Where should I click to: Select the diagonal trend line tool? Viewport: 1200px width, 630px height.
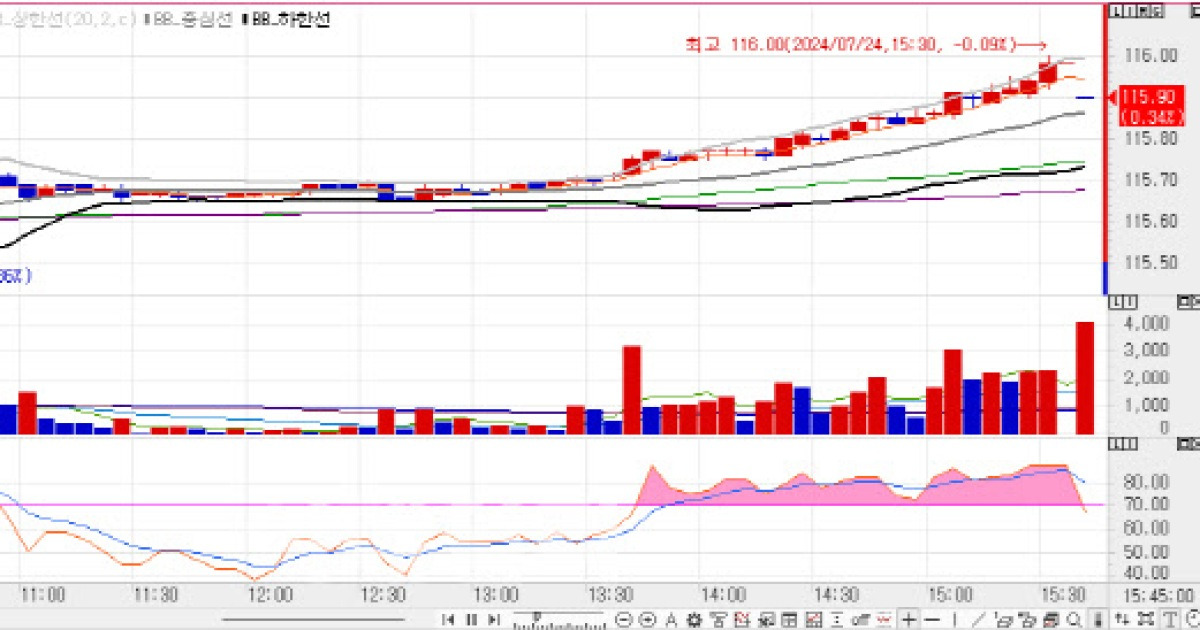click(979, 619)
